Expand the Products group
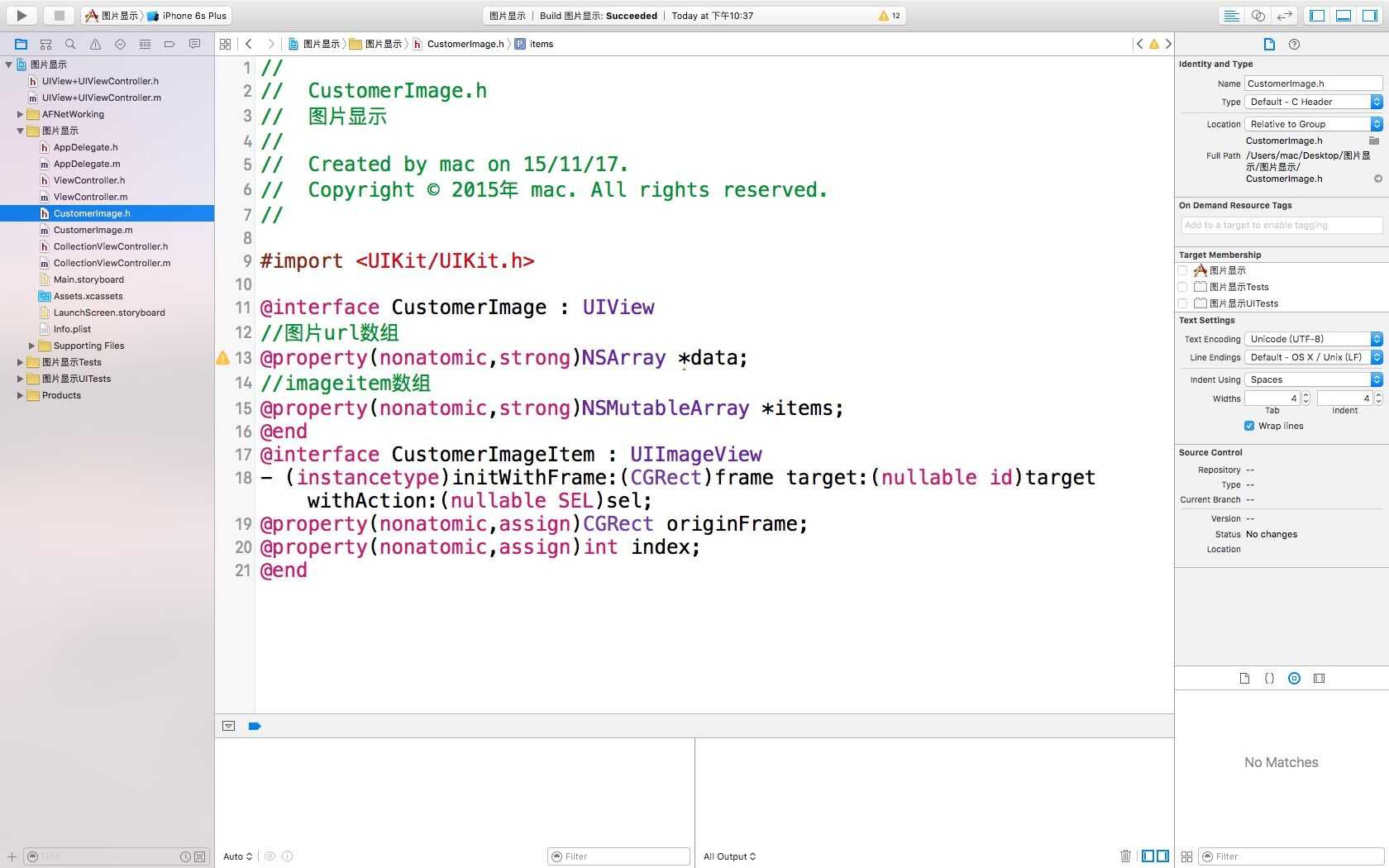This screenshot has width=1389, height=868. click(20, 395)
